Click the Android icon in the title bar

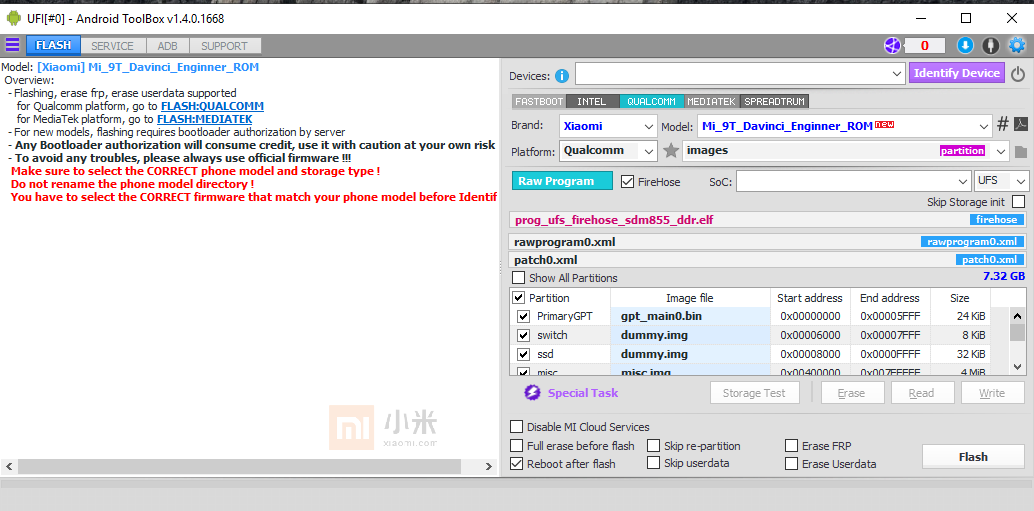click(13, 18)
